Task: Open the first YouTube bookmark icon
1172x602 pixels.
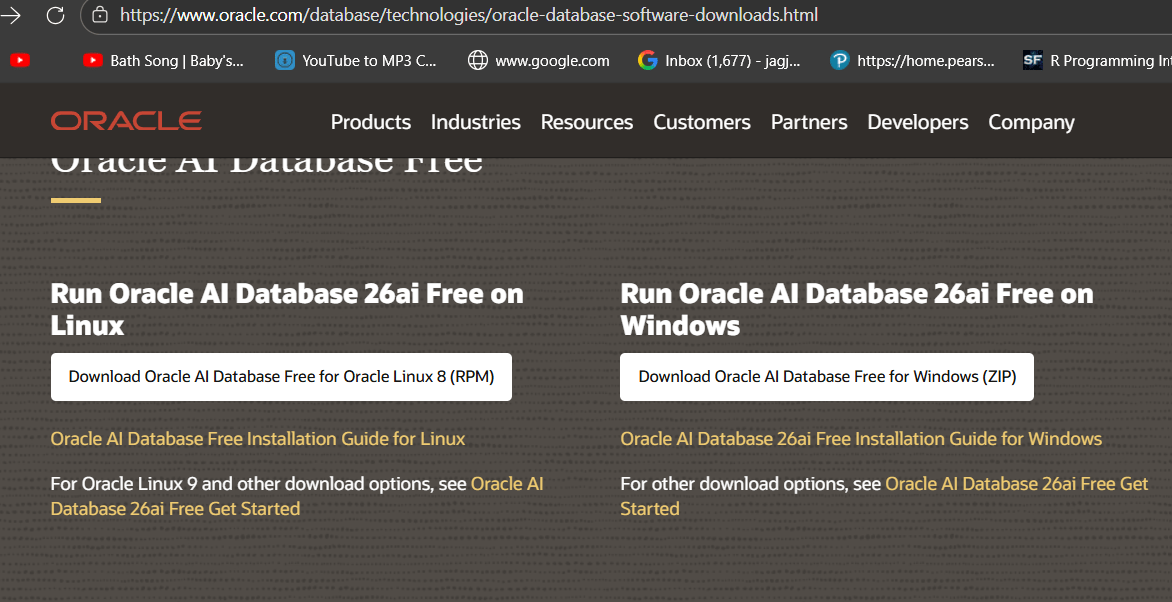Action: coord(20,61)
